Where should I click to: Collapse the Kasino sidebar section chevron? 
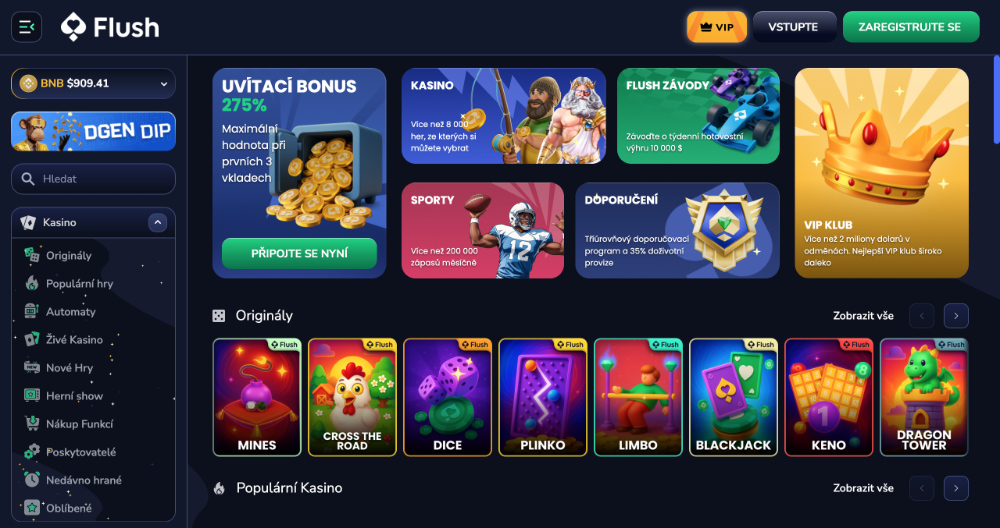[x=158, y=223]
